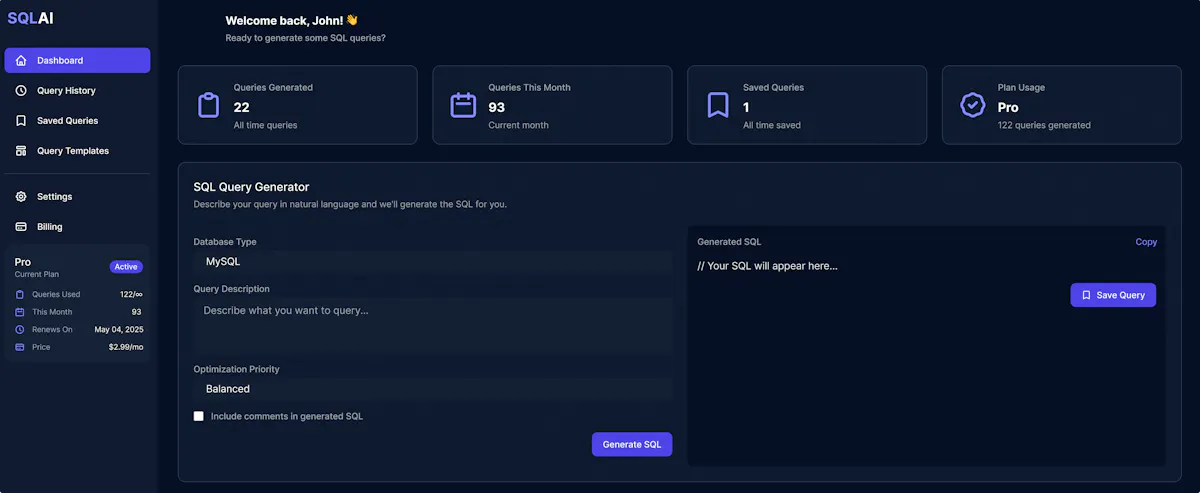Open Billing in sidebar

point(77,226)
